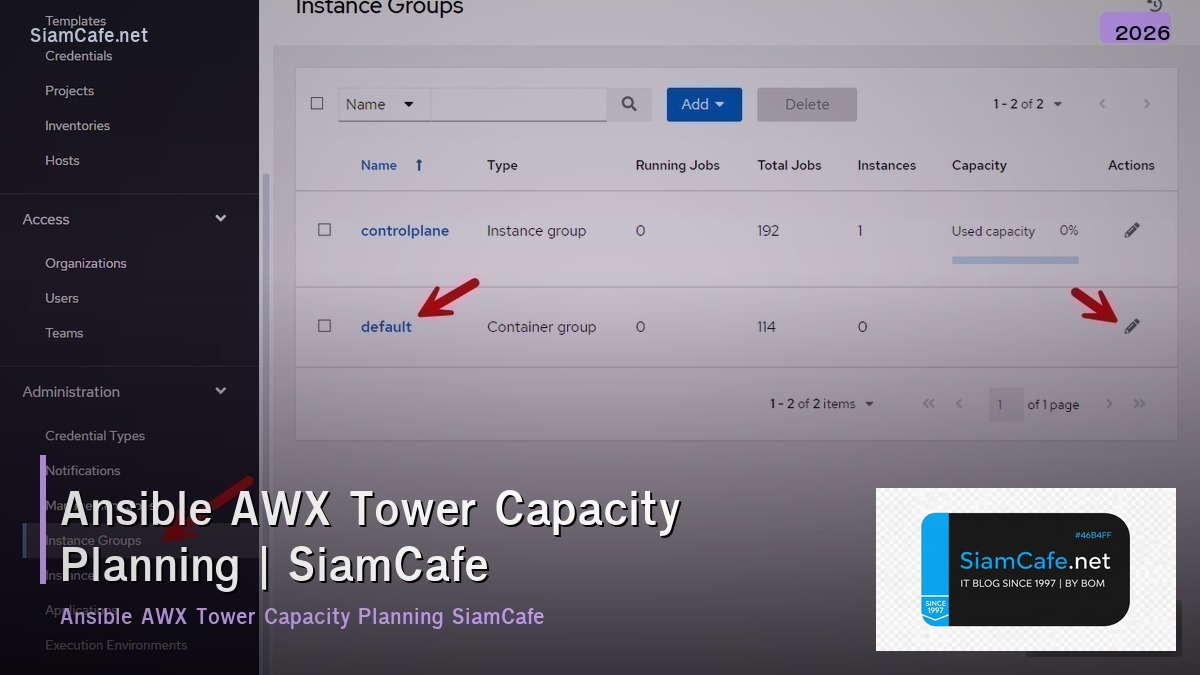The width and height of the screenshot is (1200, 675).
Task: Click the search magnifier icon
Action: (629, 103)
